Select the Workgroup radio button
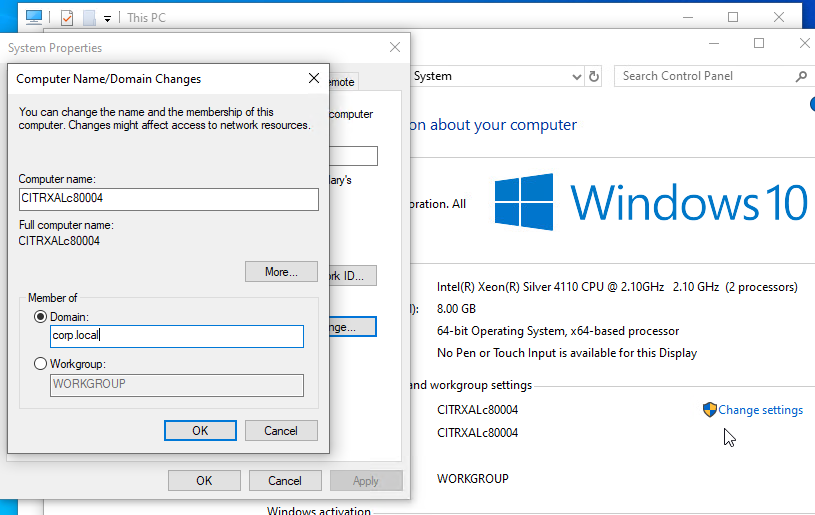The height and width of the screenshot is (515, 815). tap(41, 364)
